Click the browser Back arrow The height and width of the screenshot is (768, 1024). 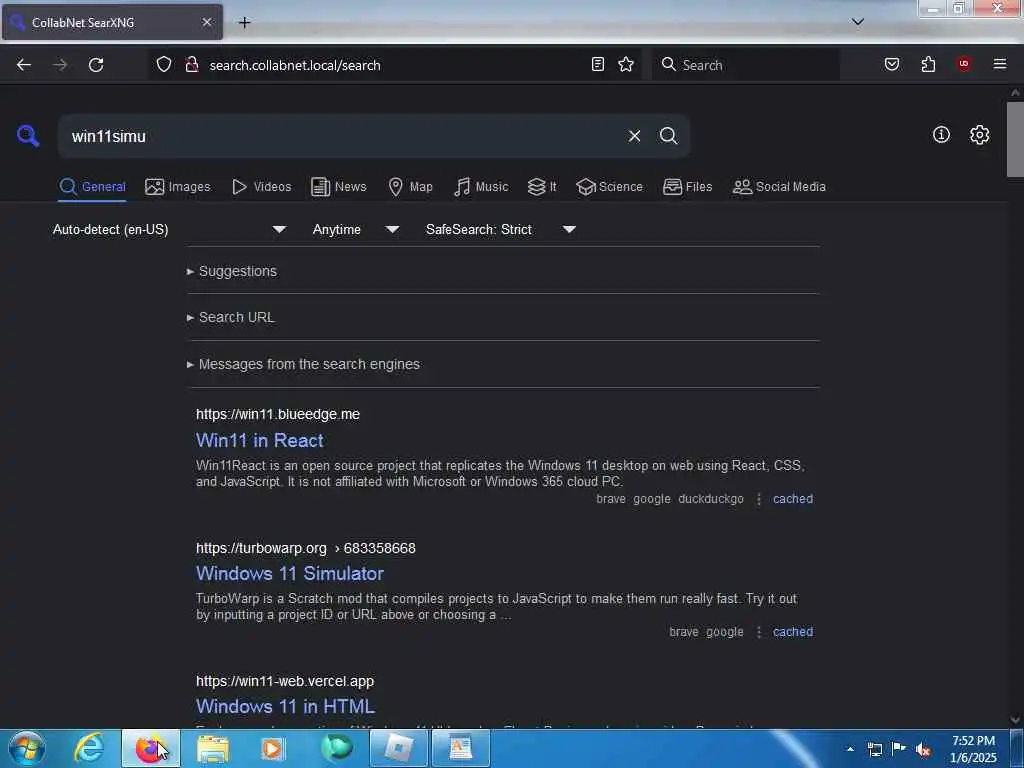pyautogui.click(x=24, y=65)
